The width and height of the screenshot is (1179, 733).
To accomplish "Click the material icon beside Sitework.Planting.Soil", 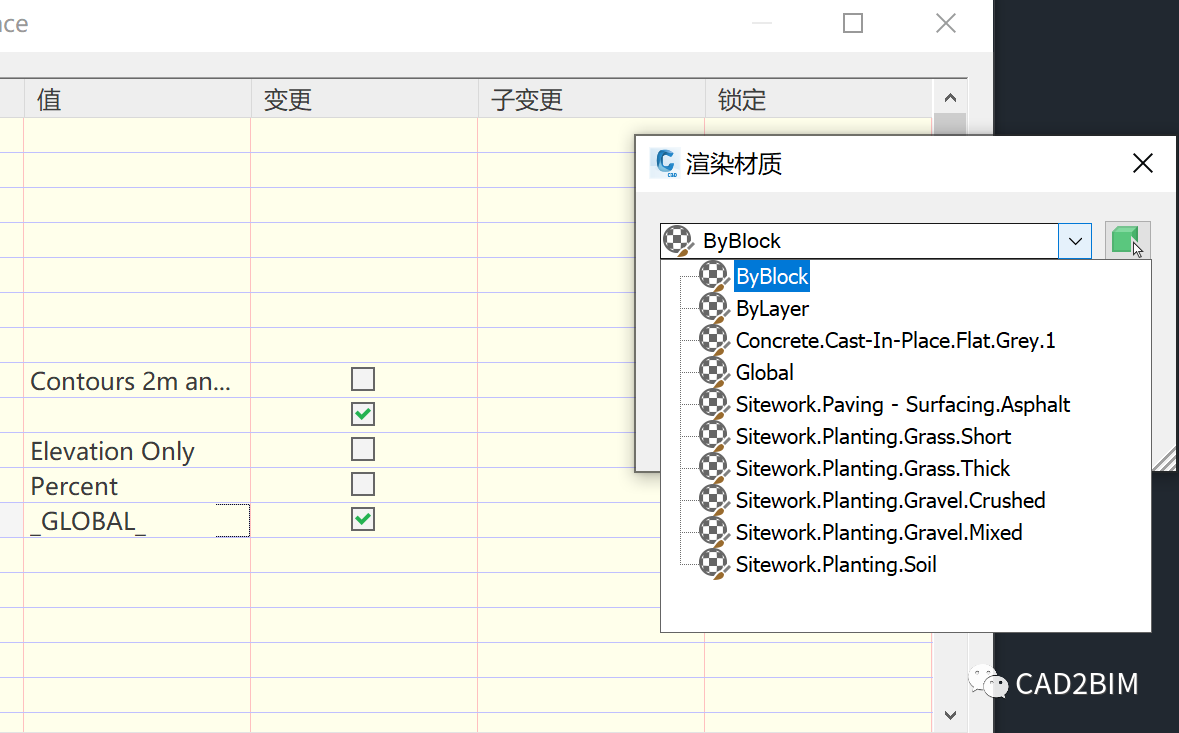I will (x=714, y=564).
